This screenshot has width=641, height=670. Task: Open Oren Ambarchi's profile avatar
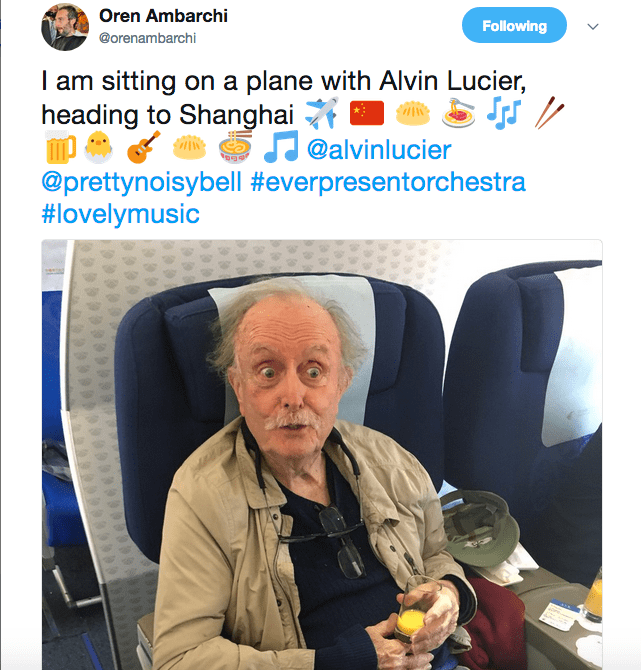[x=65, y=26]
